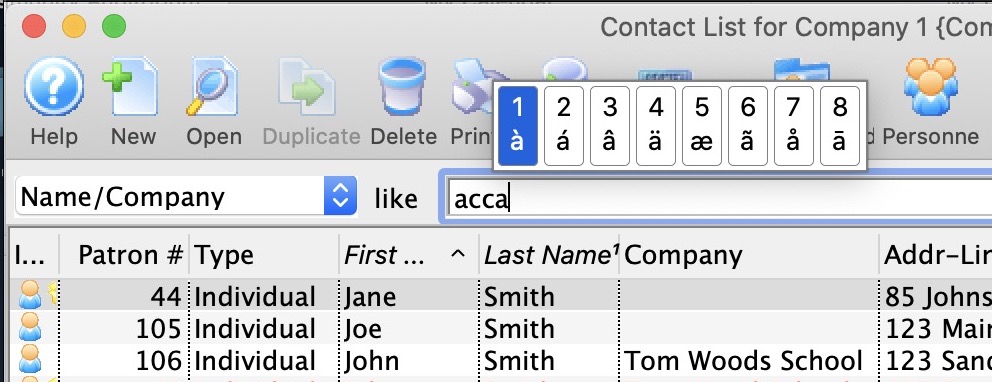Image resolution: width=992 pixels, height=382 pixels.
Task: Delete contact using trash bin icon
Action: [x=402, y=87]
